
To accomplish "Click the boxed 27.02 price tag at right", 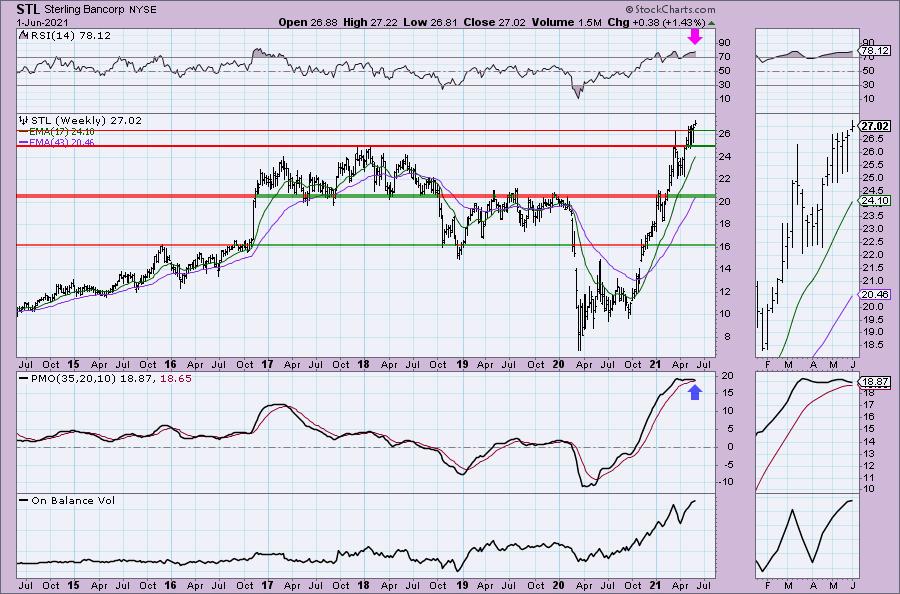I will (x=875, y=126).
